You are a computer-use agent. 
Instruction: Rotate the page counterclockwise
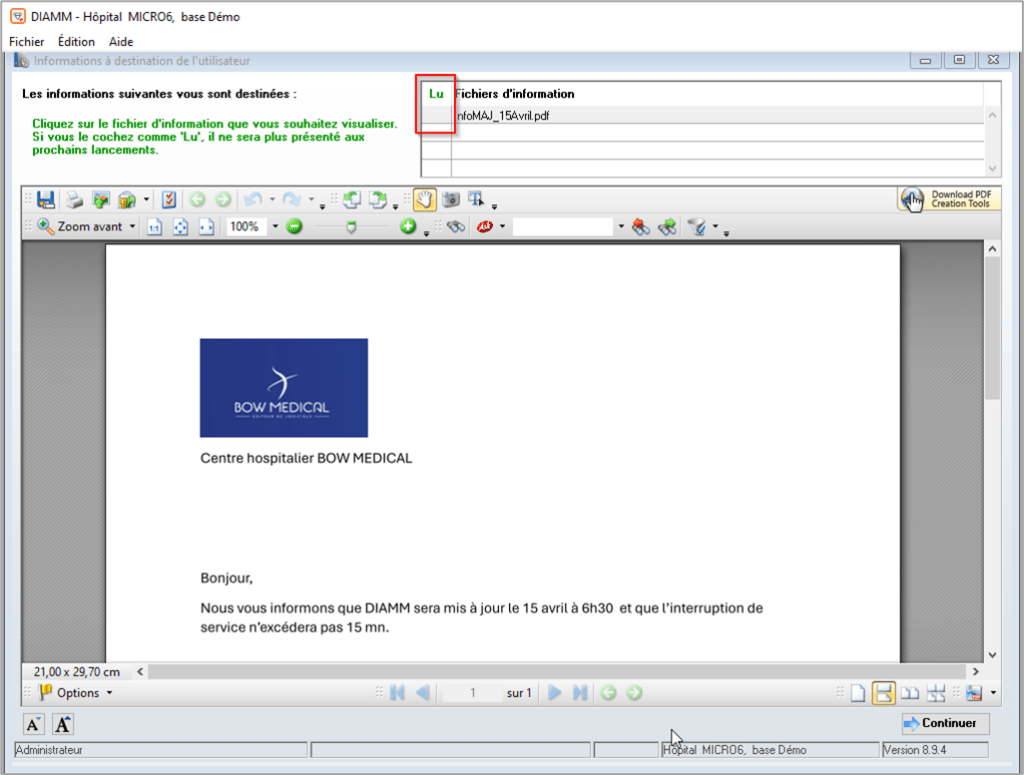pyautogui.click(x=352, y=200)
